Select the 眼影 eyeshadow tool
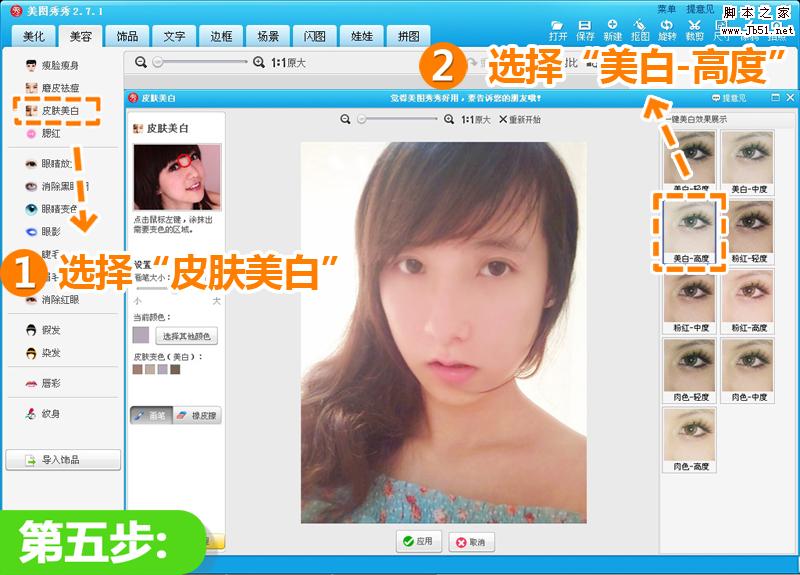 (43, 232)
